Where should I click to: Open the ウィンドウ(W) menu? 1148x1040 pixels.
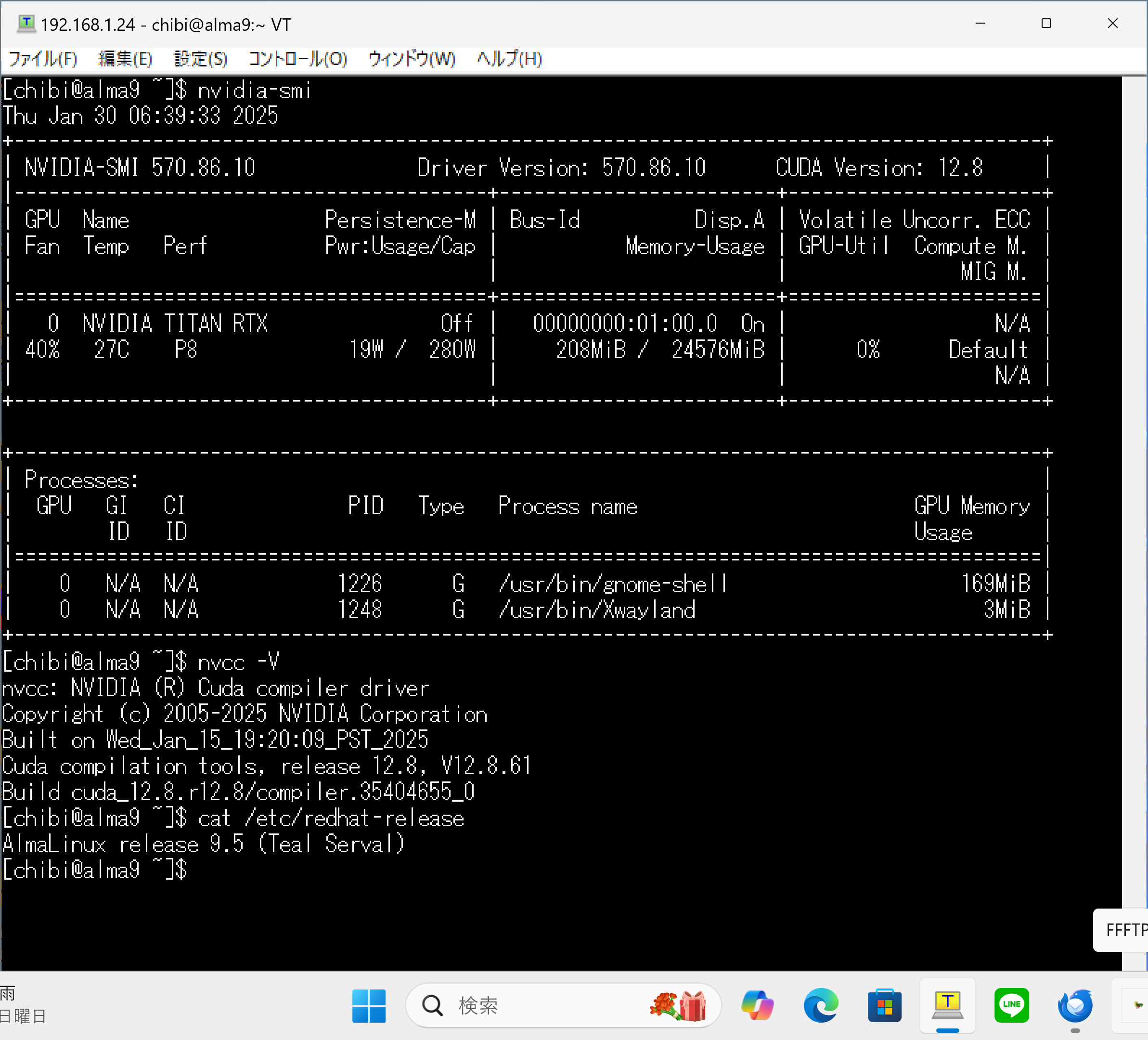411,59
